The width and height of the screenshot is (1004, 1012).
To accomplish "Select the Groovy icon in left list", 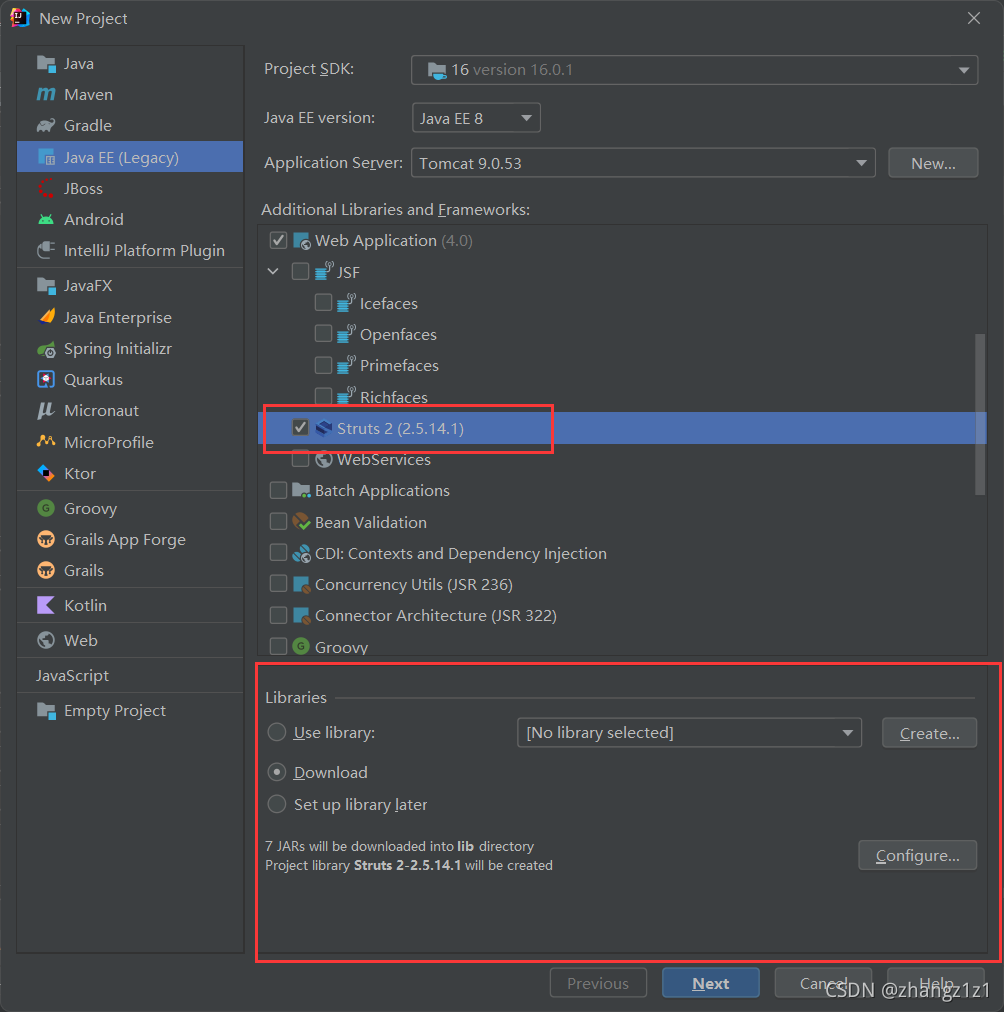I will click(x=46, y=509).
